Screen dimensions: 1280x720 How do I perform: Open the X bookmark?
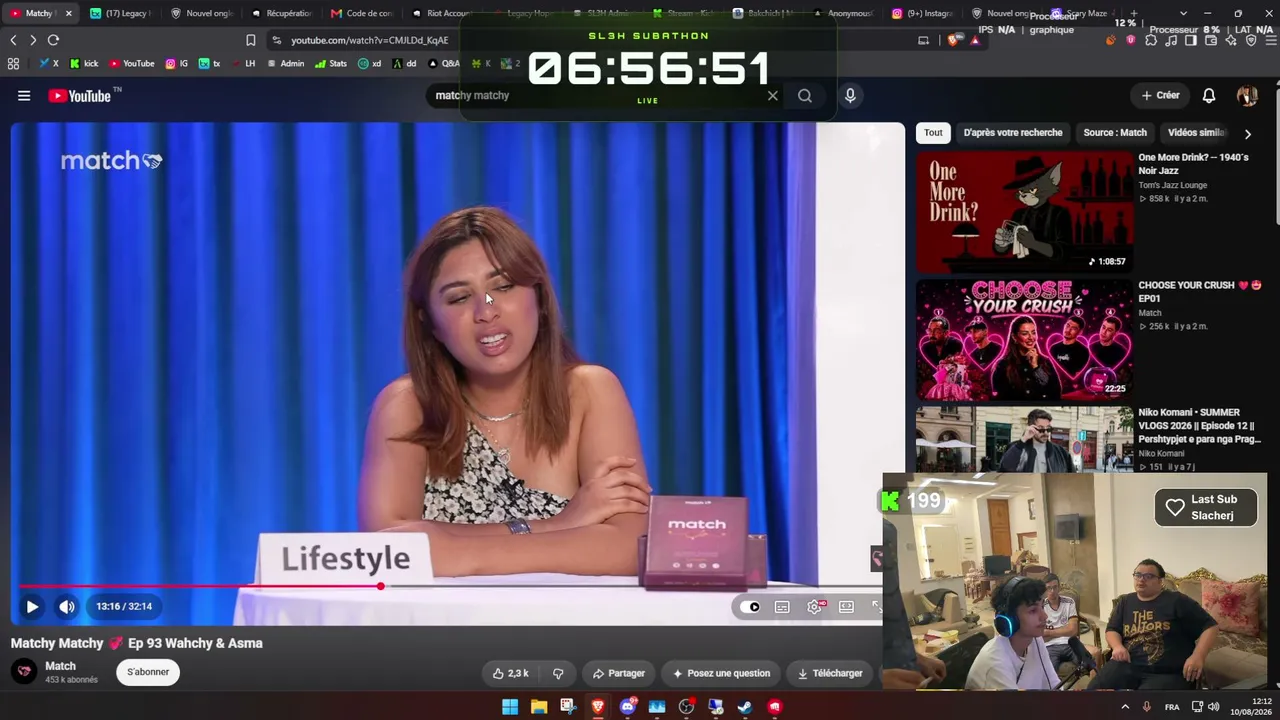[49, 63]
